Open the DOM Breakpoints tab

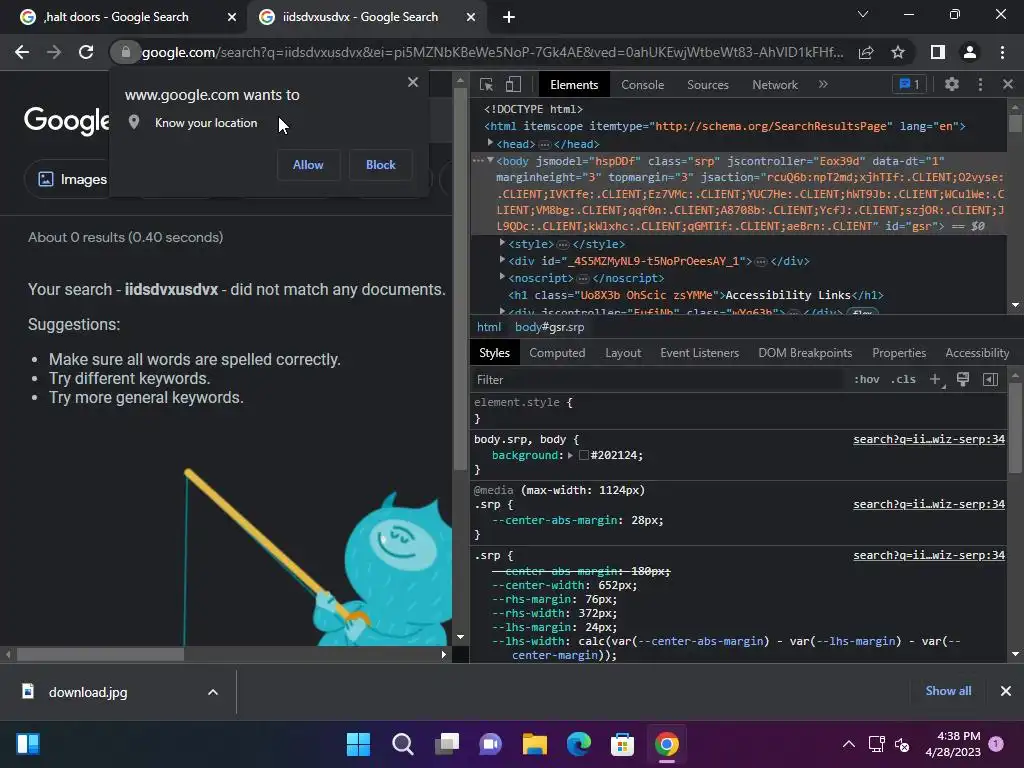[805, 353]
